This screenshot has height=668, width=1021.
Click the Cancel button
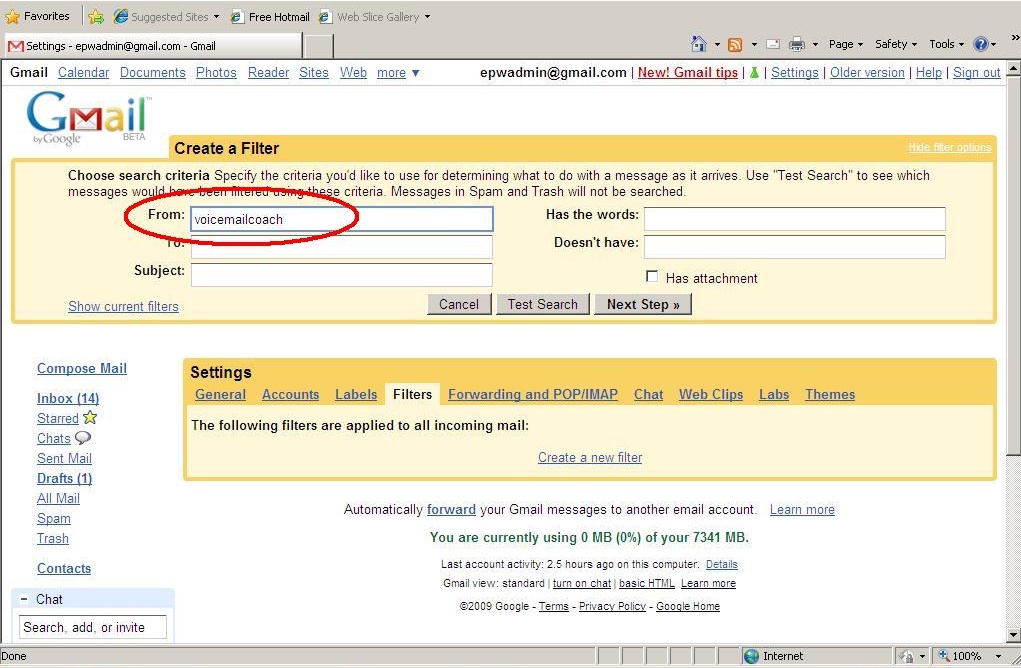(459, 304)
